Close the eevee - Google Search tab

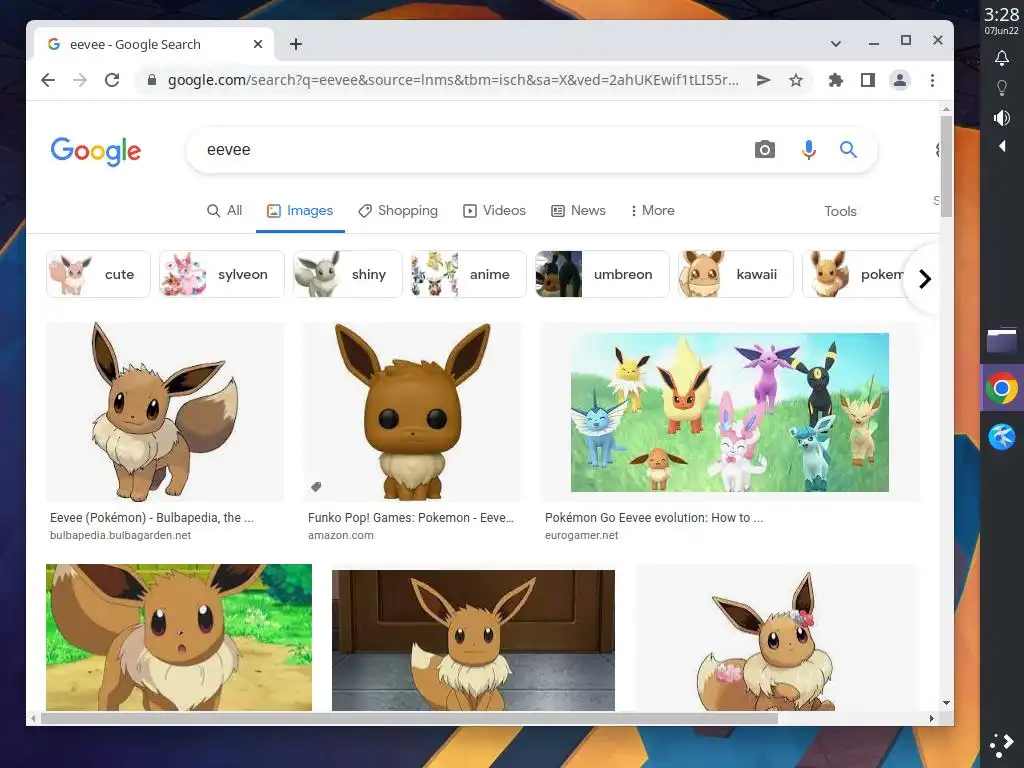(258, 44)
